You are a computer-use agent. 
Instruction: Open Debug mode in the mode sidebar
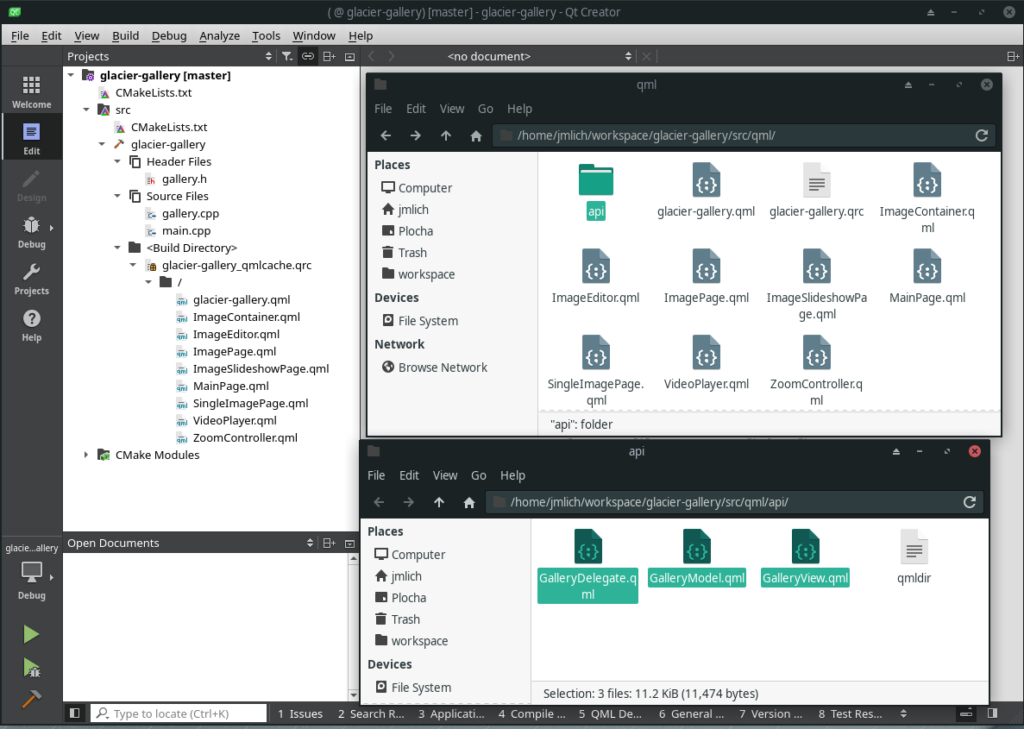click(31, 233)
